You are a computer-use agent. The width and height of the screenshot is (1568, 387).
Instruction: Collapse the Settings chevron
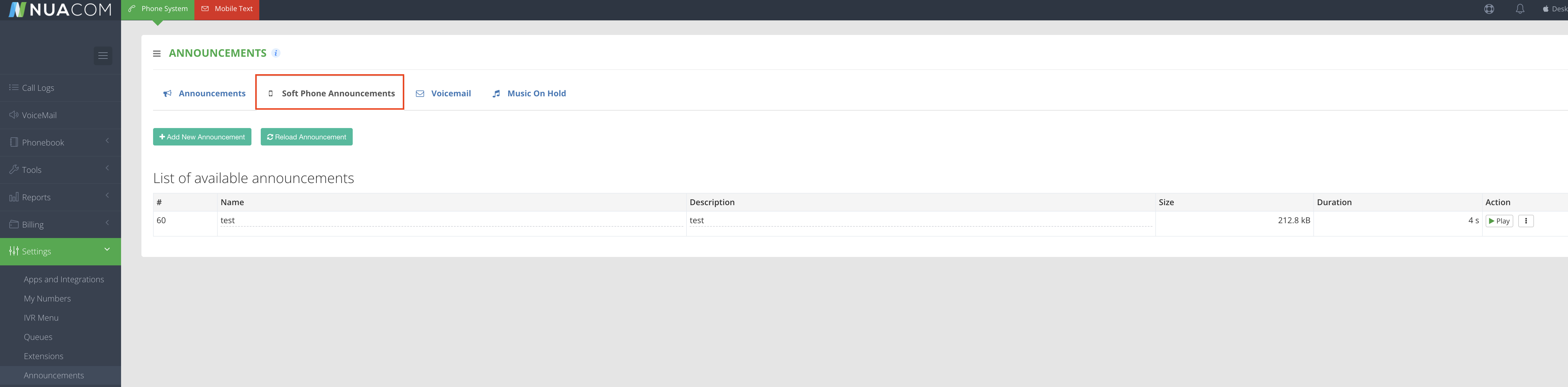click(107, 249)
